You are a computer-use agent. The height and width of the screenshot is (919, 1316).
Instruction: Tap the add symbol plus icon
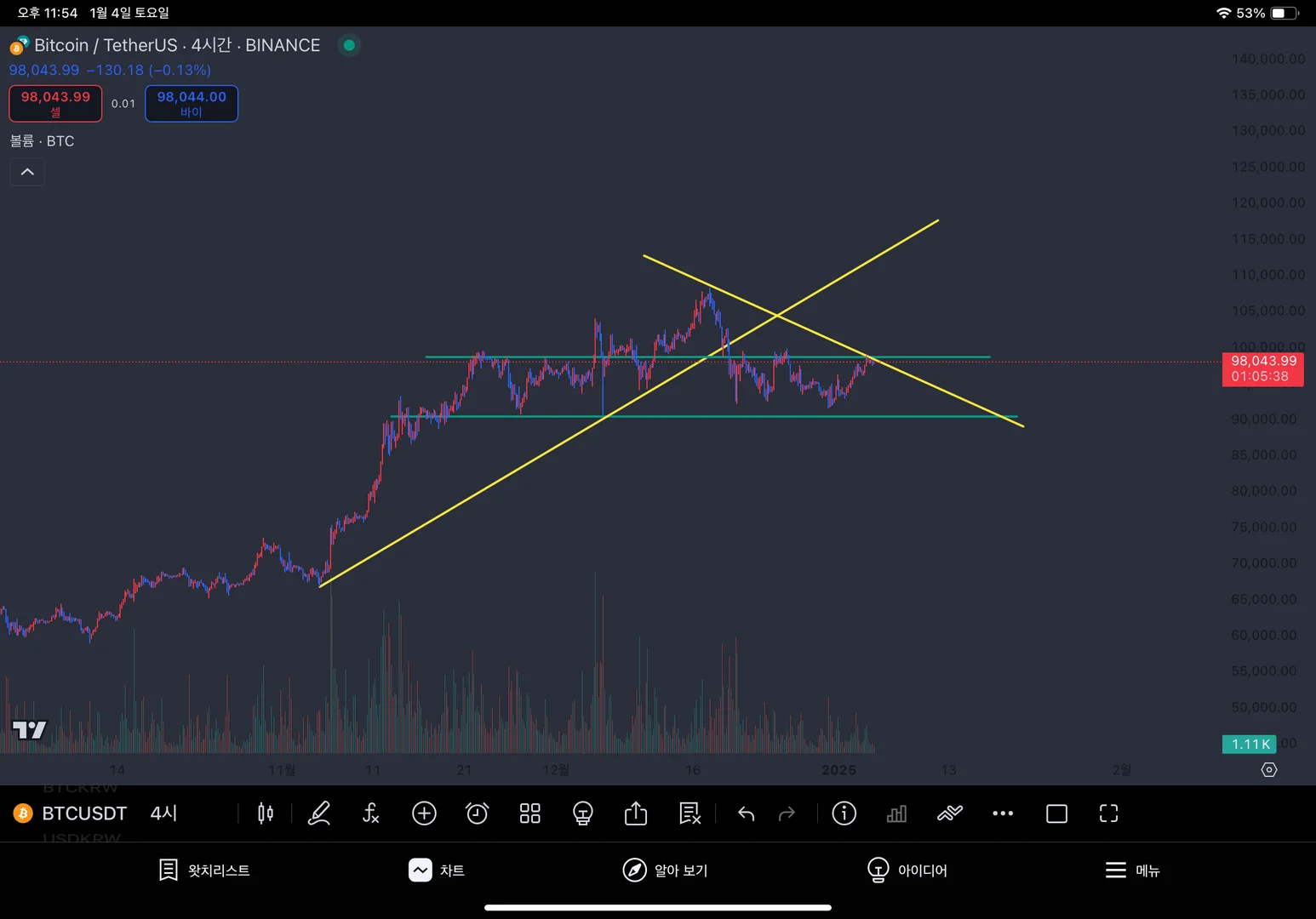tap(424, 813)
